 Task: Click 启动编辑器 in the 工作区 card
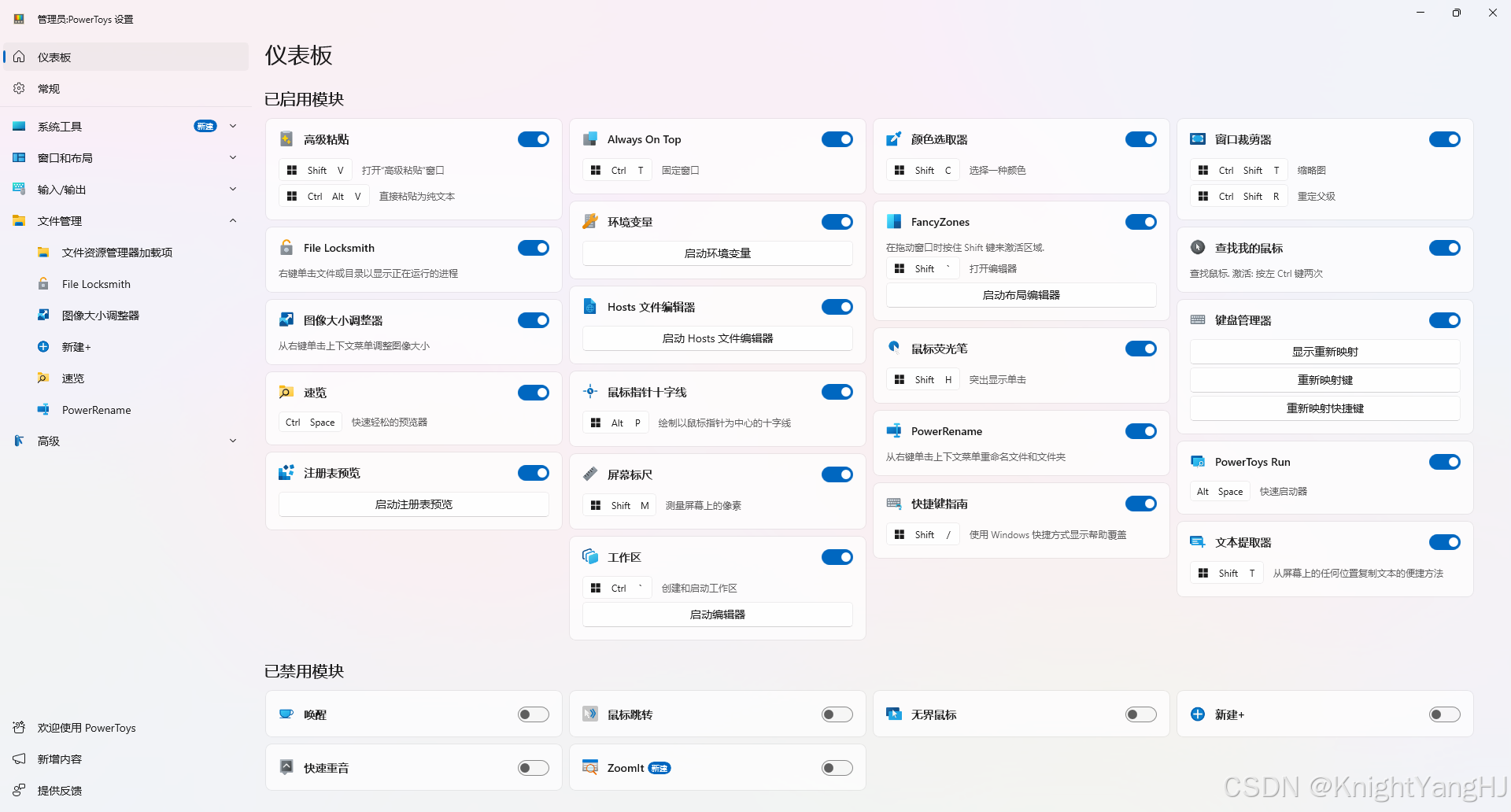(718, 615)
